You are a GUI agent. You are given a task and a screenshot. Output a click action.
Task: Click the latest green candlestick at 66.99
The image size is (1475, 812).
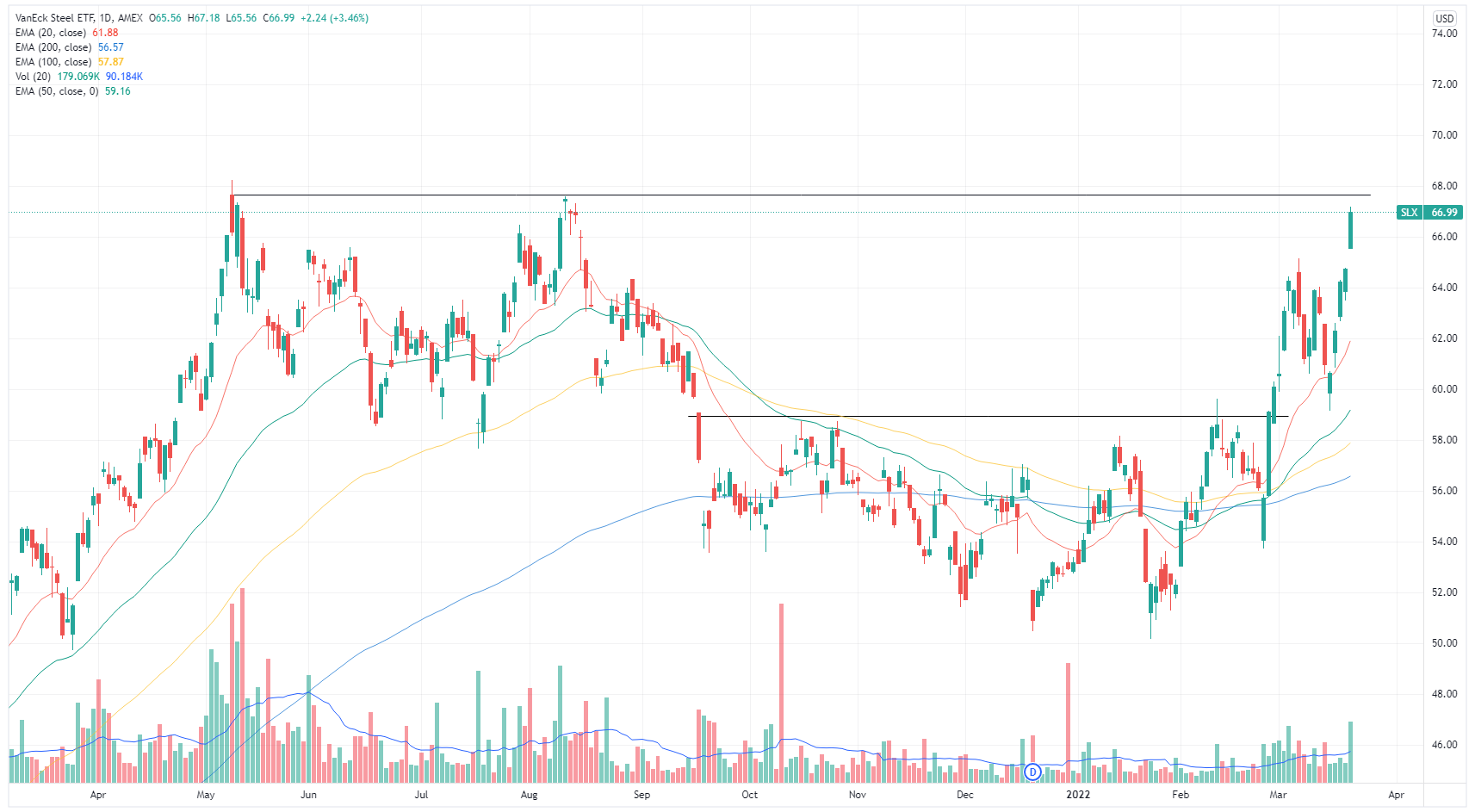(1350, 230)
